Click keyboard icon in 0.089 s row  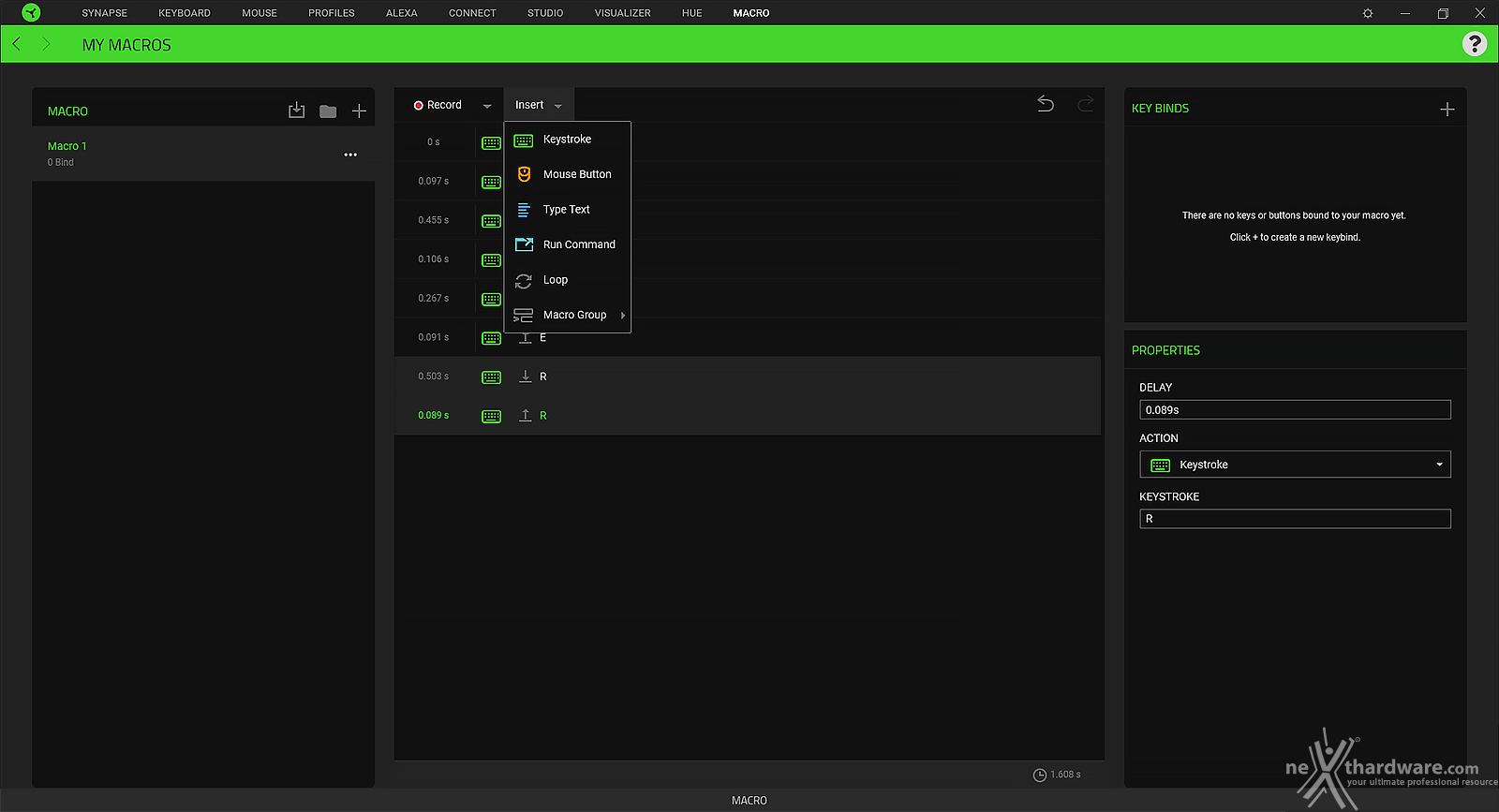[x=491, y=416]
